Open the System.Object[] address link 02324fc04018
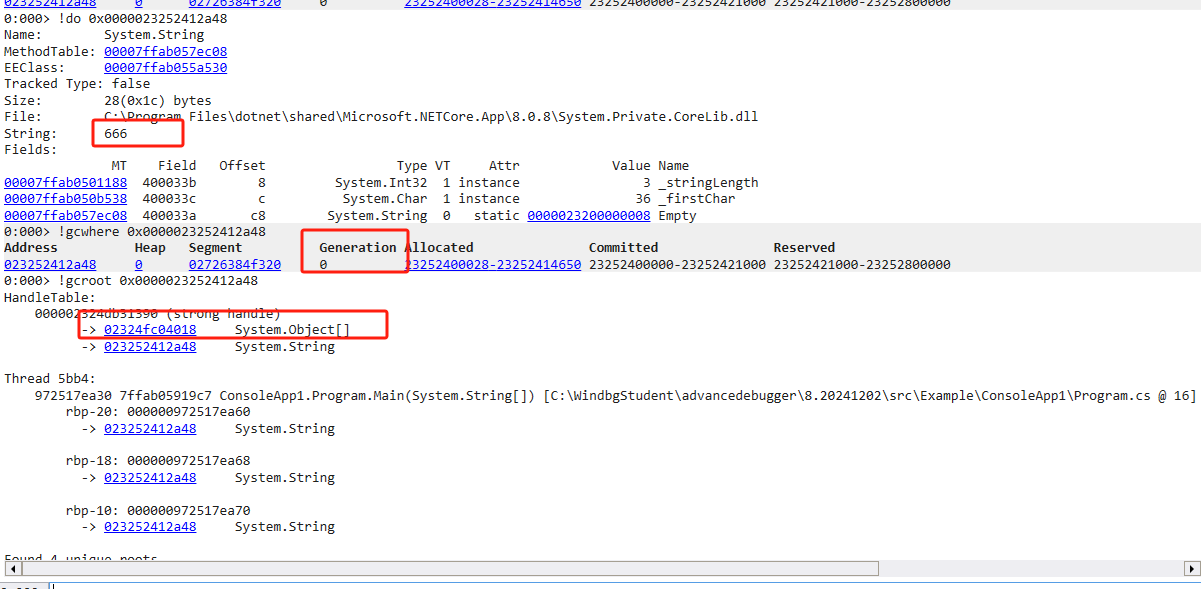The image size is (1201, 589). (x=150, y=330)
